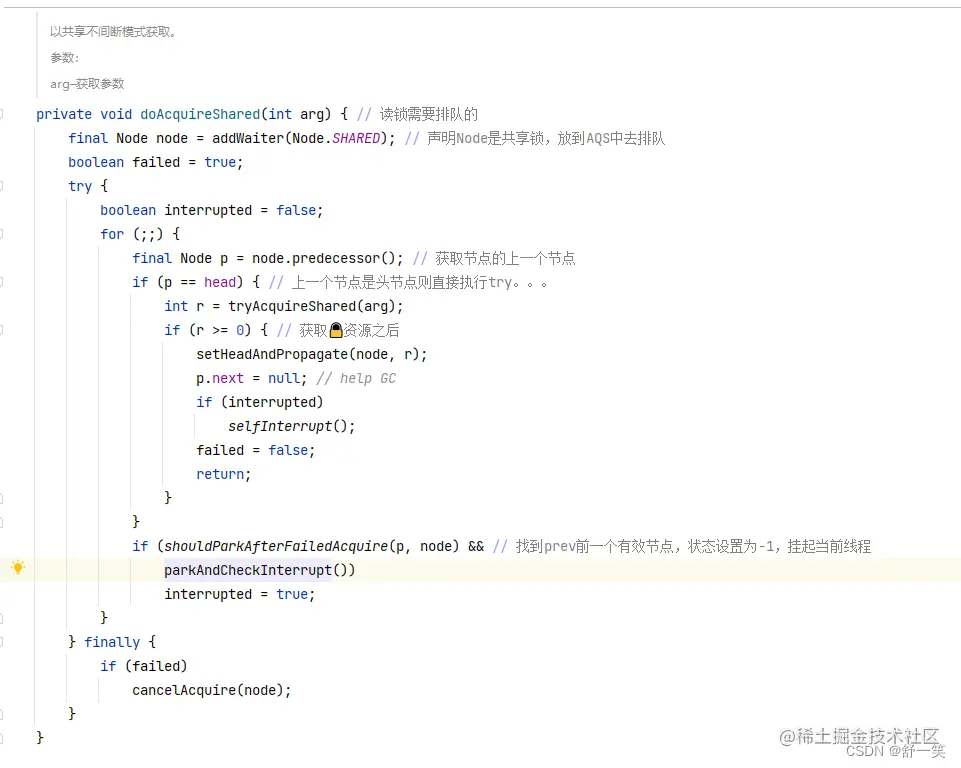
Task: Click the 'if (r >= 0)' condition
Action: click(x=208, y=330)
